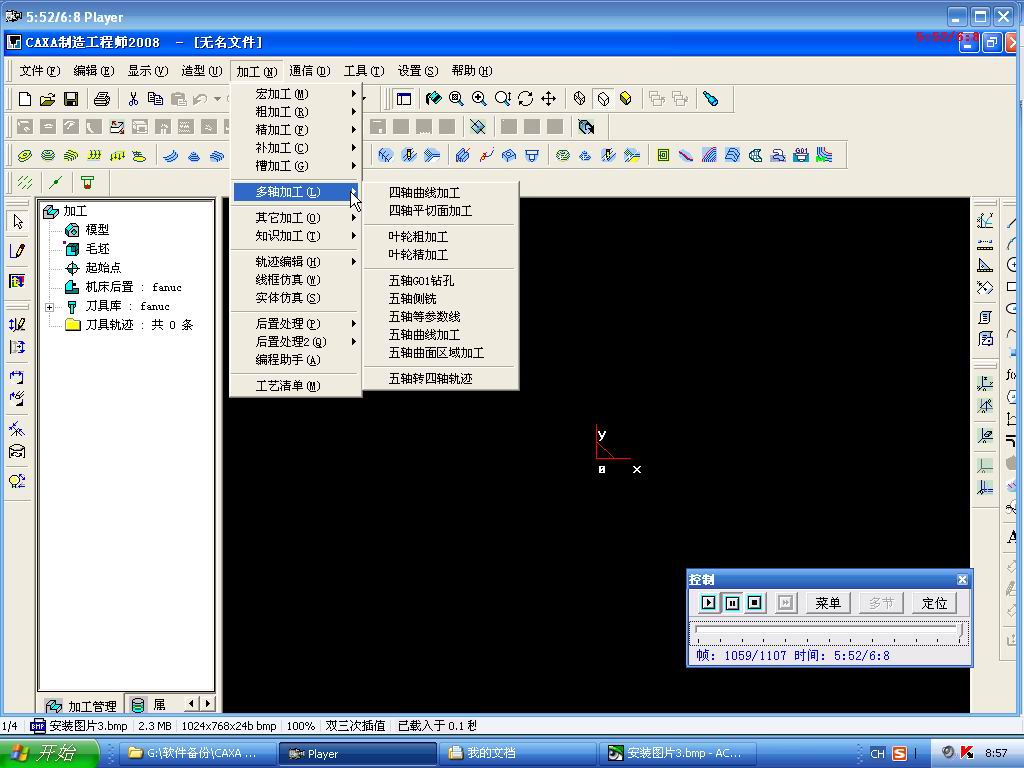
Task: Select 机床后置 fanuc tree item
Action: [x=133, y=287]
